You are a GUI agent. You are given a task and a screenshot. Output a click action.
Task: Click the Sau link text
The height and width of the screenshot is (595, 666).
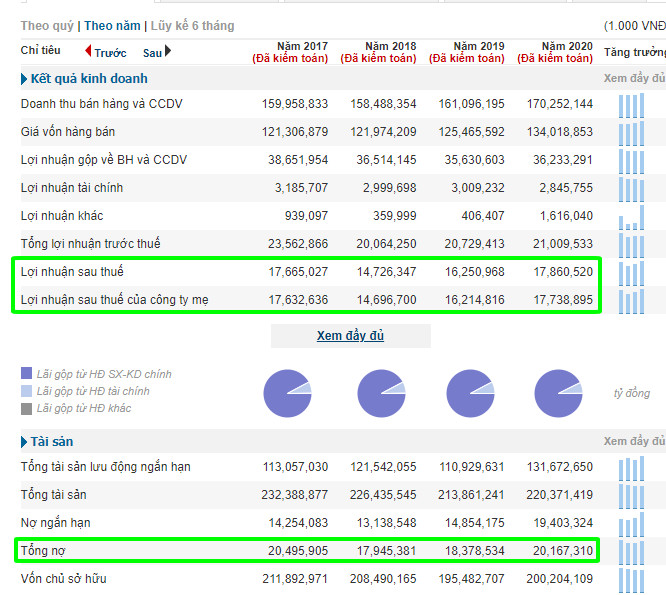point(152,53)
